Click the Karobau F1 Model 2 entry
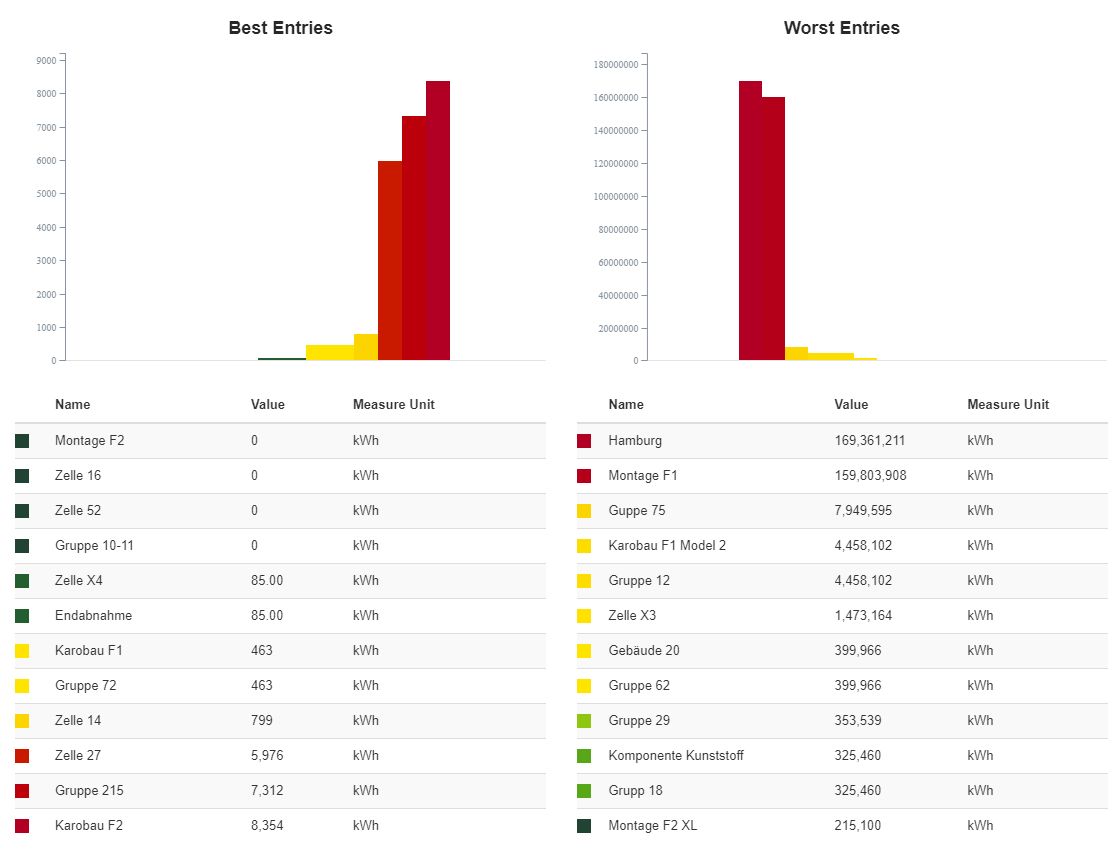 click(x=667, y=546)
